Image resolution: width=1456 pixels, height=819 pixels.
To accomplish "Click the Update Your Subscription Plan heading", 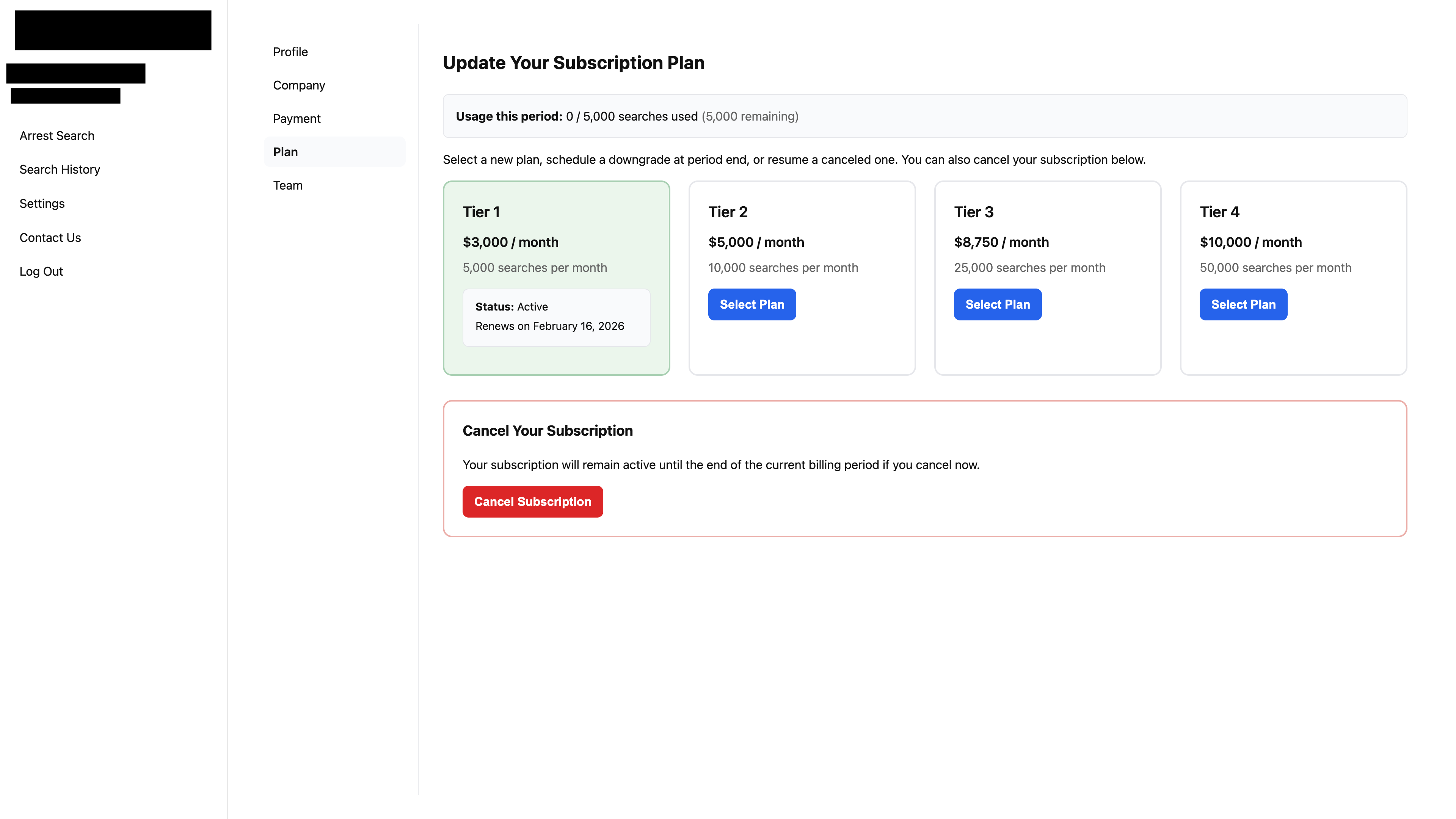I will [573, 63].
